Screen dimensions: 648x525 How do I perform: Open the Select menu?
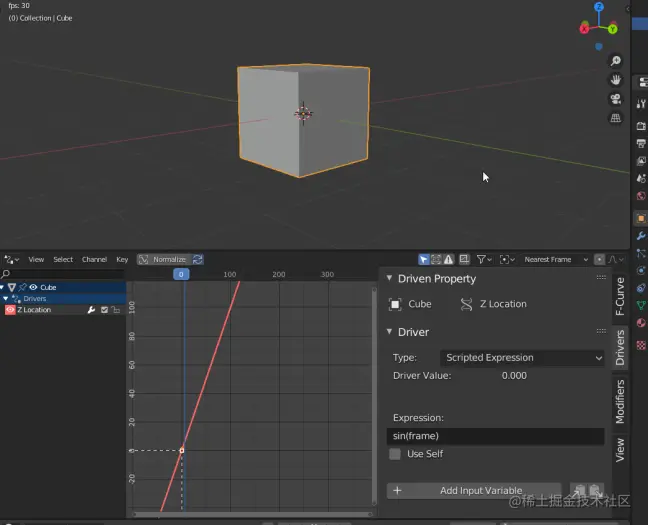coord(63,259)
